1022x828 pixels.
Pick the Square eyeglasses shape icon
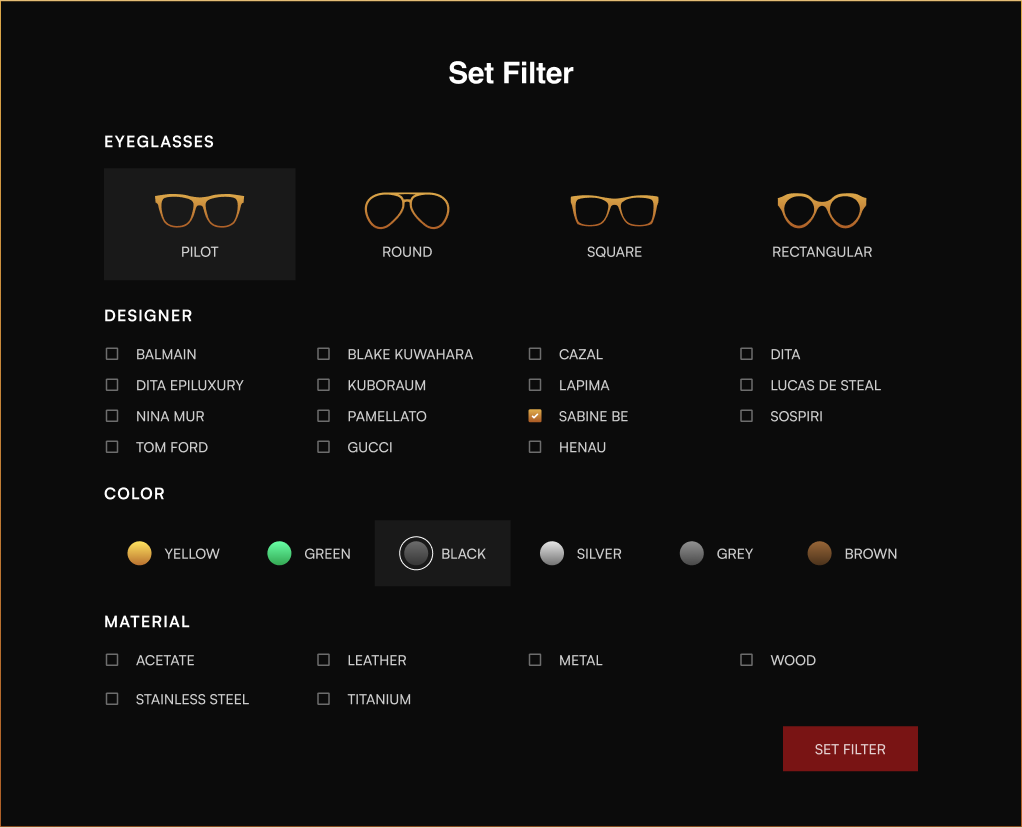[x=614, y=211]
